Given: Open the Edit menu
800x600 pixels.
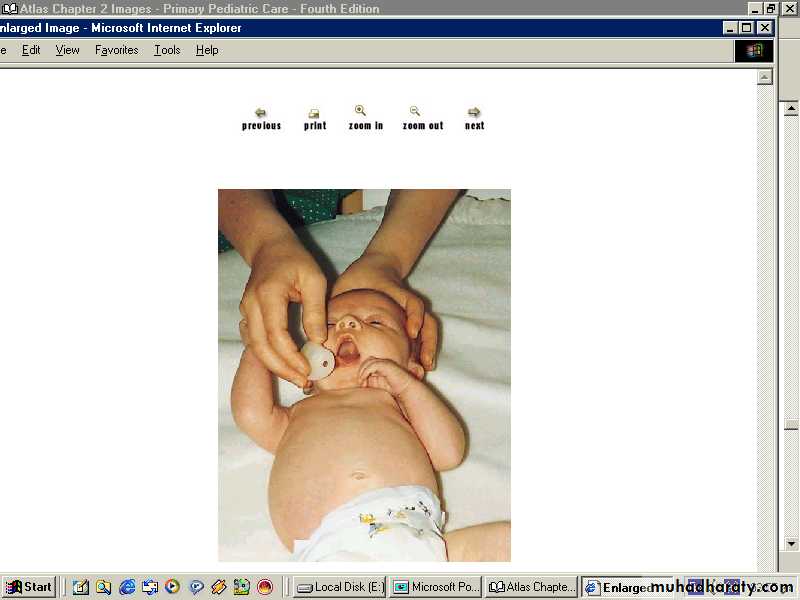Looking at the screenshot, I should coord(31,50).
